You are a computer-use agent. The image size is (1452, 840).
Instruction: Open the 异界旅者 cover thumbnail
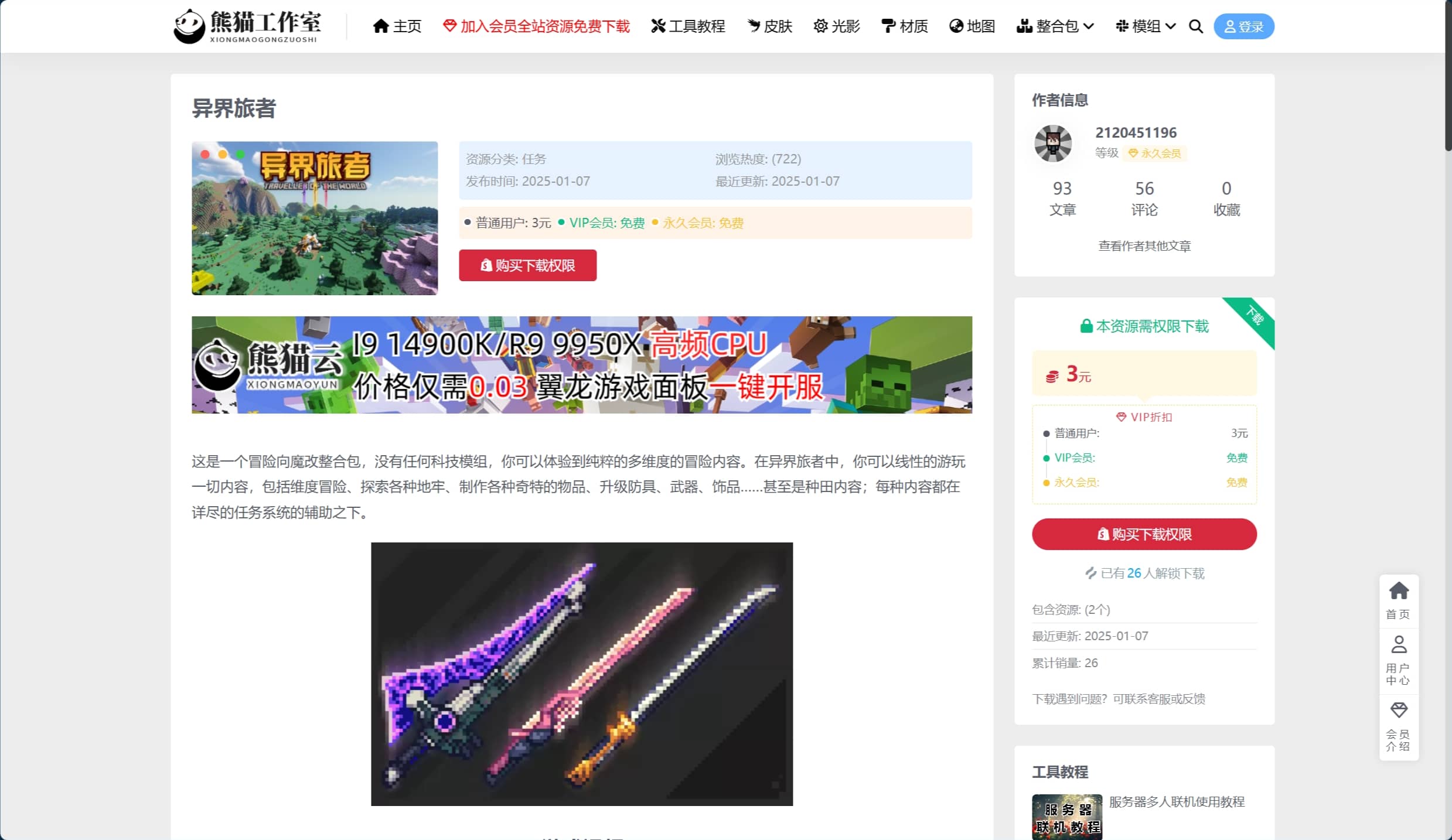pos(315,218)
